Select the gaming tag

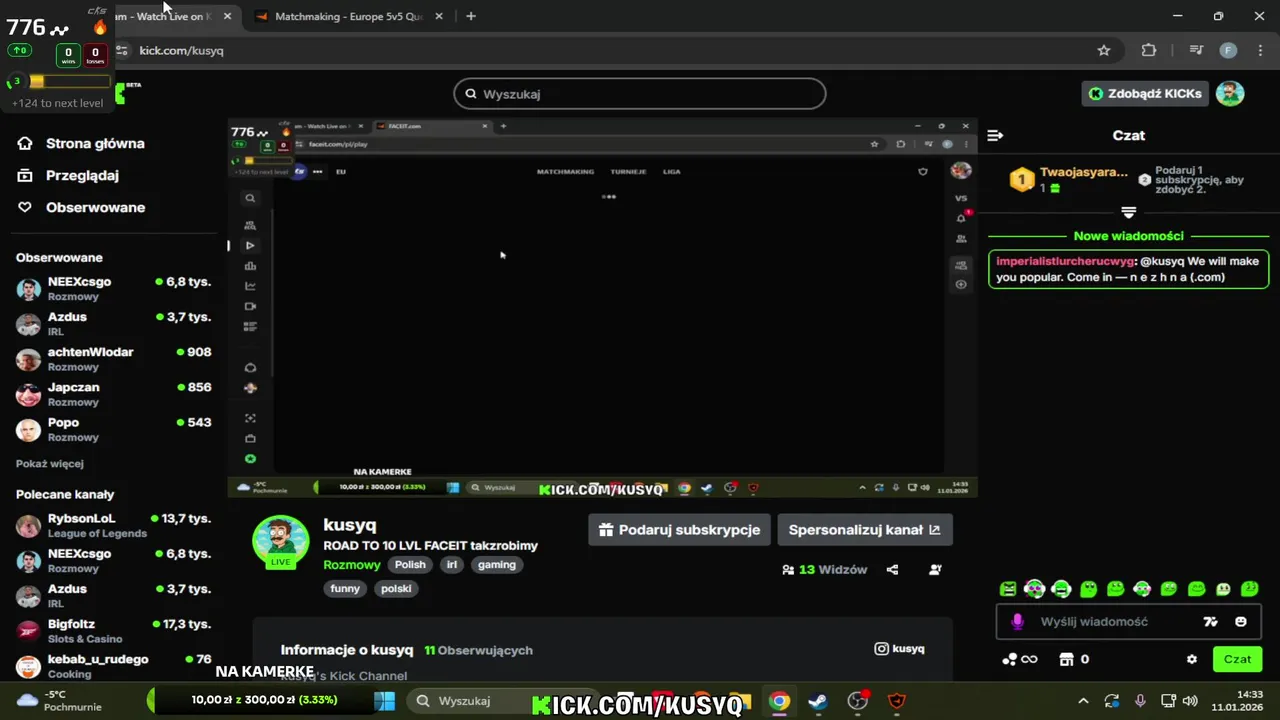pyautogui.click(x=497, y=565)
